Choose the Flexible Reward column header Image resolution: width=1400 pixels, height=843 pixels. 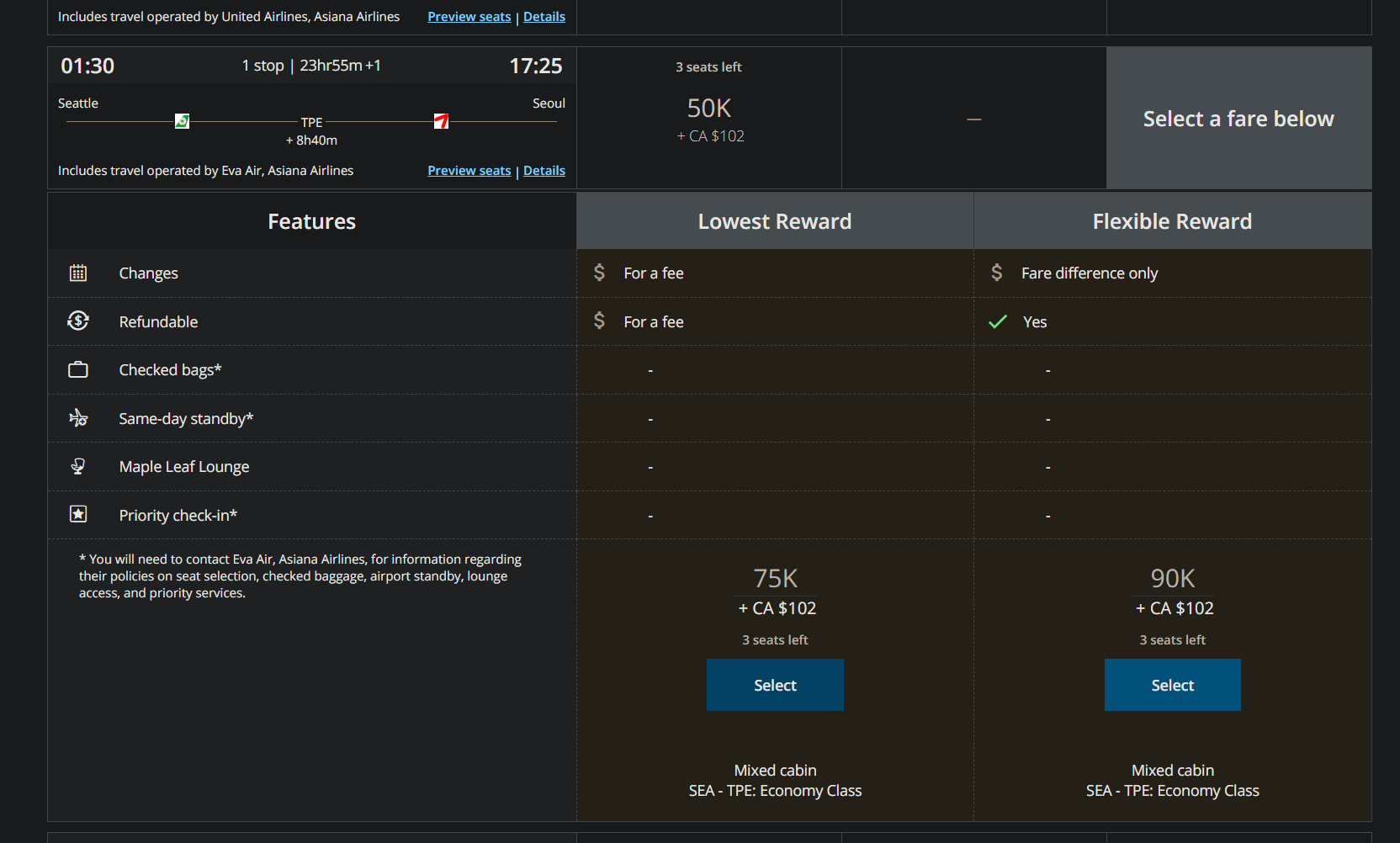1172,221
